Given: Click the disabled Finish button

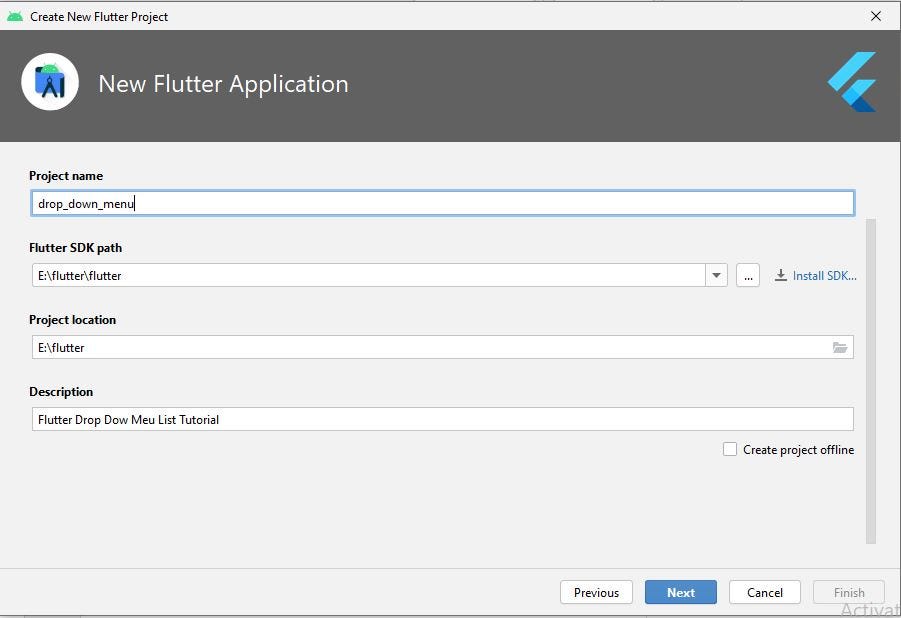Looking at the screenshot, I should (x=848, y=592).
